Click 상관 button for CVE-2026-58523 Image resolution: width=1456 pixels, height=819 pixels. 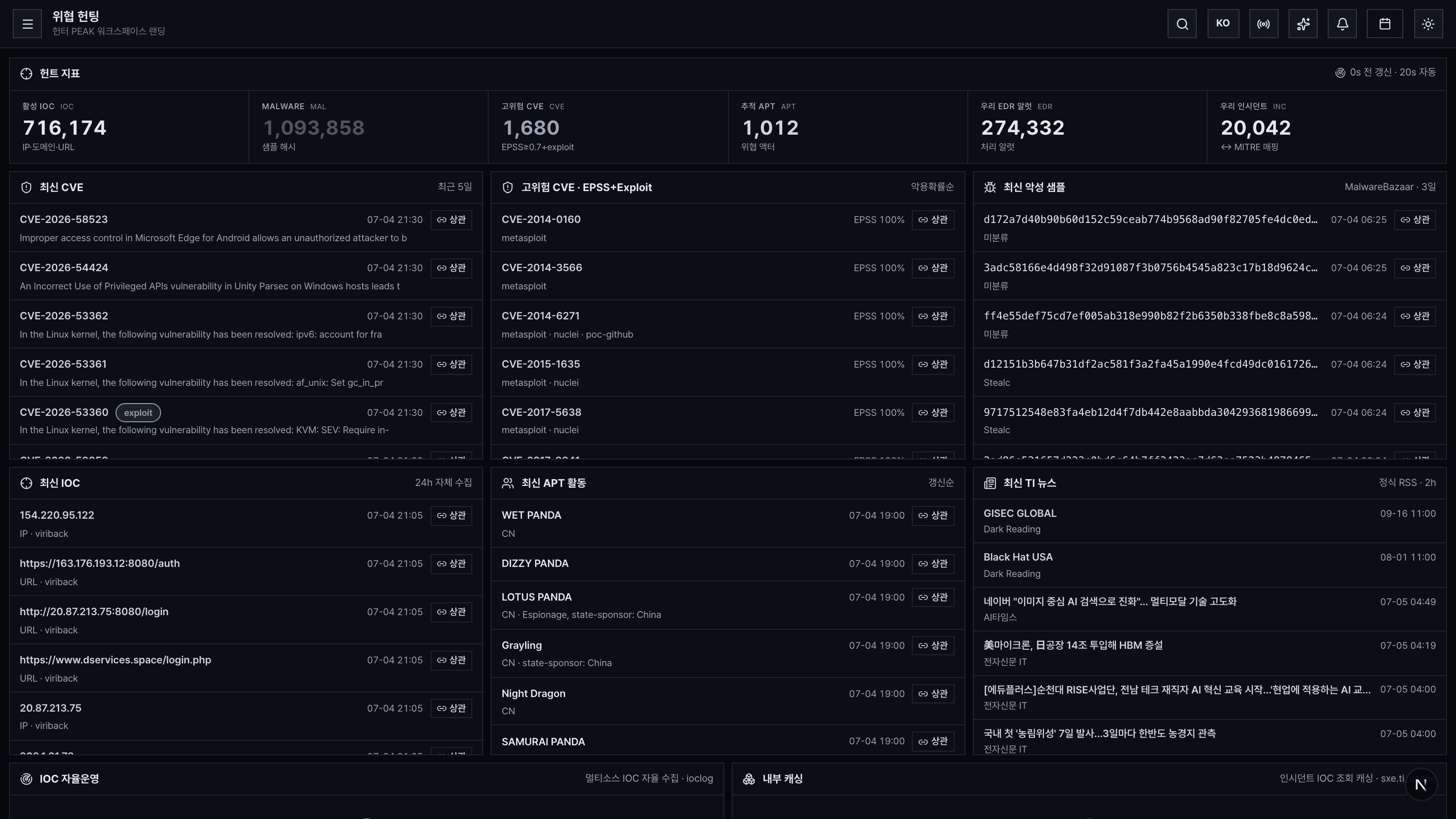point(451,220)
